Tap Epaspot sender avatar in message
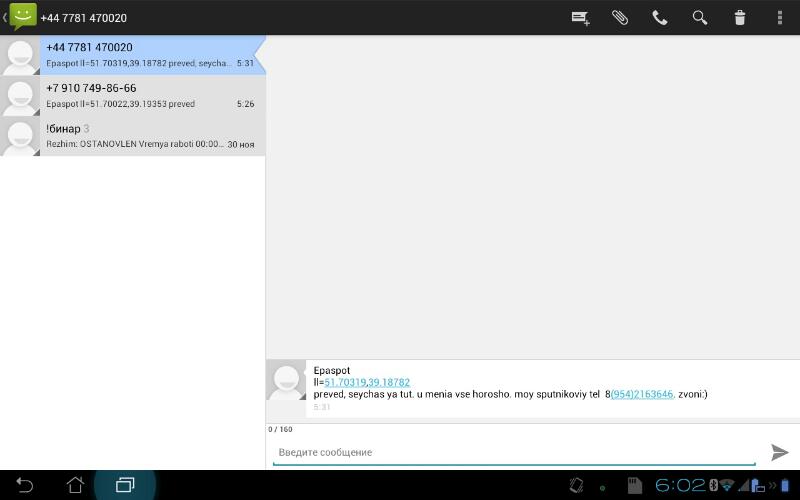The image size is (800, 500). pyautogui.click(x=286, y=382)
